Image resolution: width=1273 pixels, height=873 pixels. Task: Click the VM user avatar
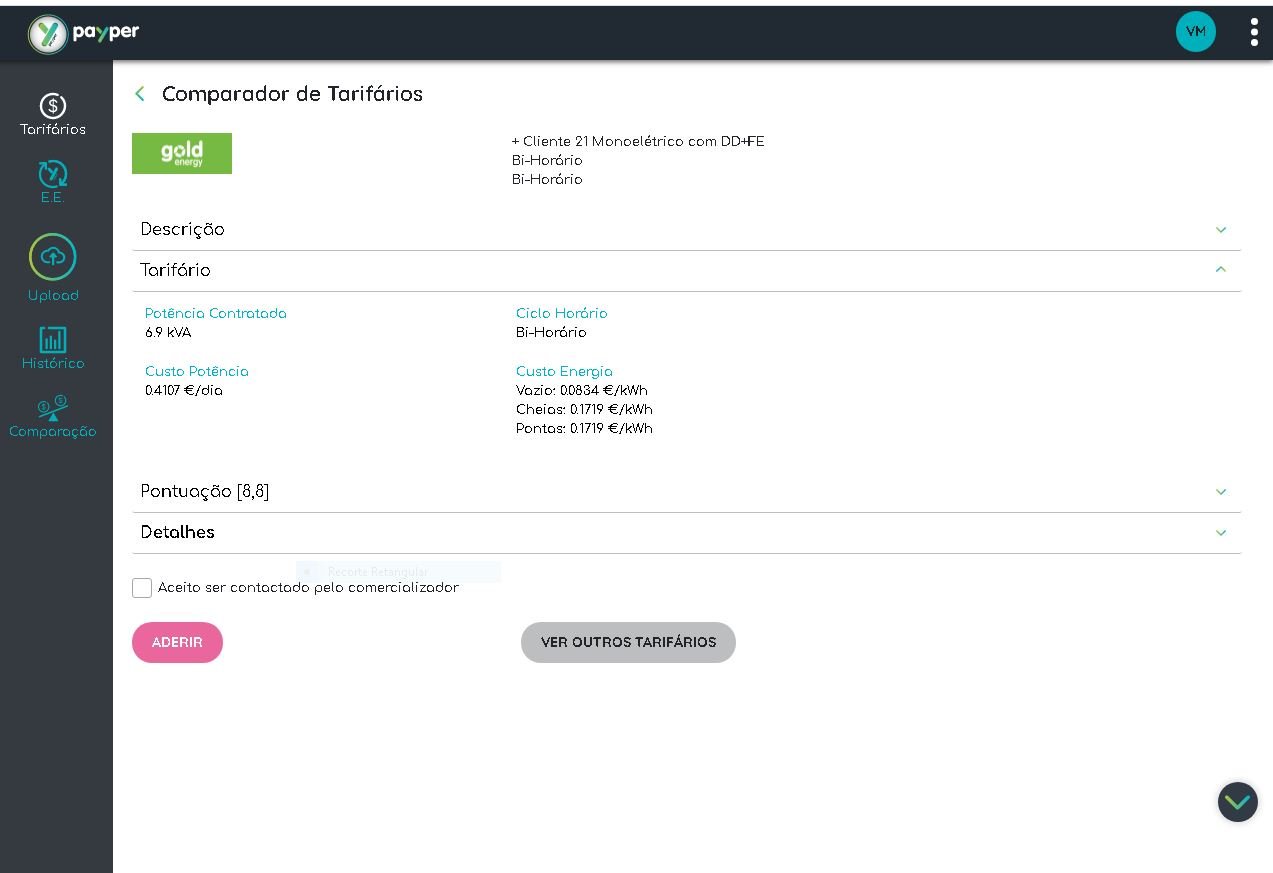pyautogui.click(x=1195, y=32)
